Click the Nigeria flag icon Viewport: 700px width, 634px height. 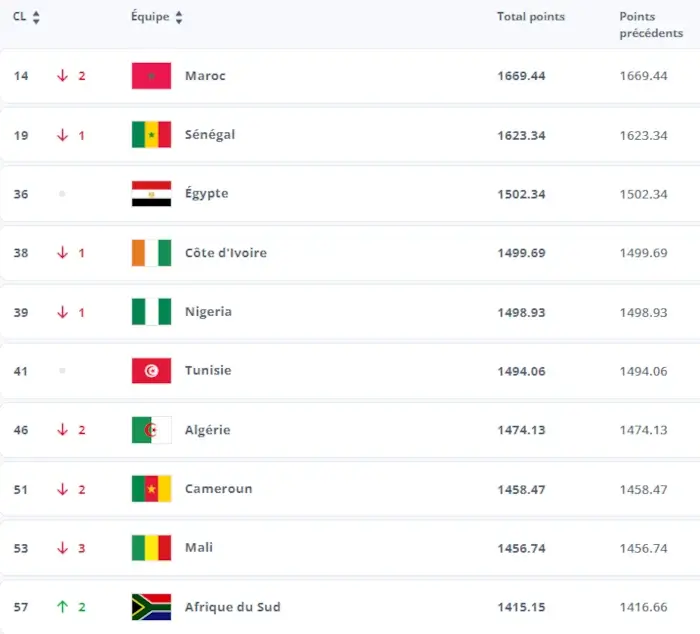(151, 312)
